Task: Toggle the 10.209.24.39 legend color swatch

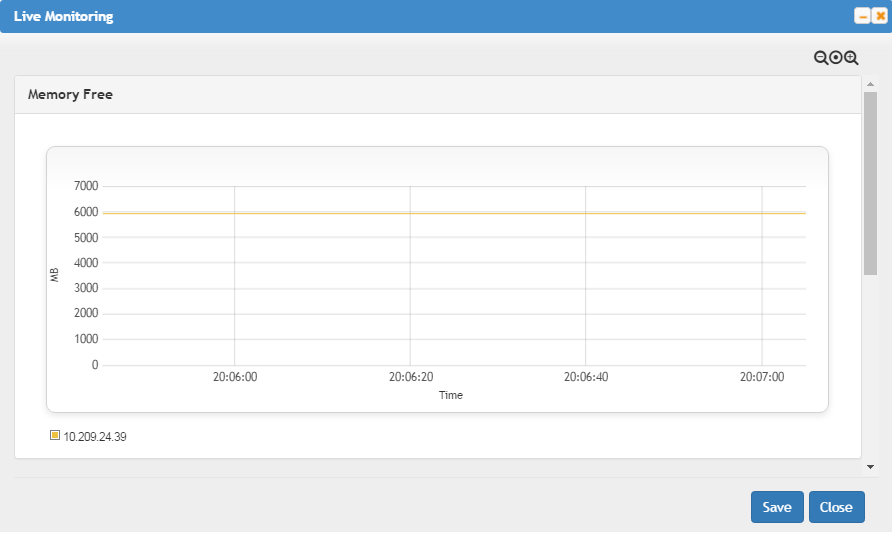Action: point(55,435)
